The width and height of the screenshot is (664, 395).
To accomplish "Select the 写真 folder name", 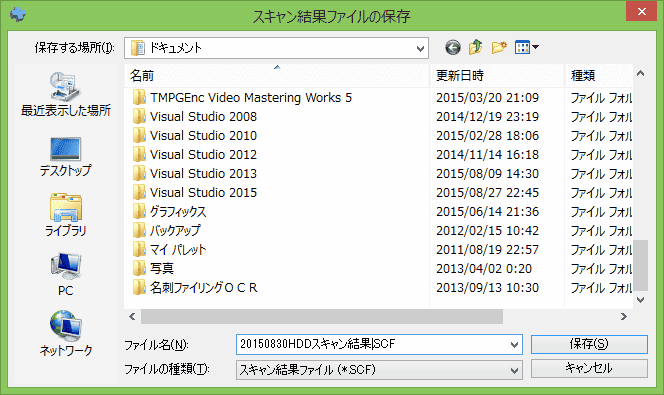I will [162, 269].
